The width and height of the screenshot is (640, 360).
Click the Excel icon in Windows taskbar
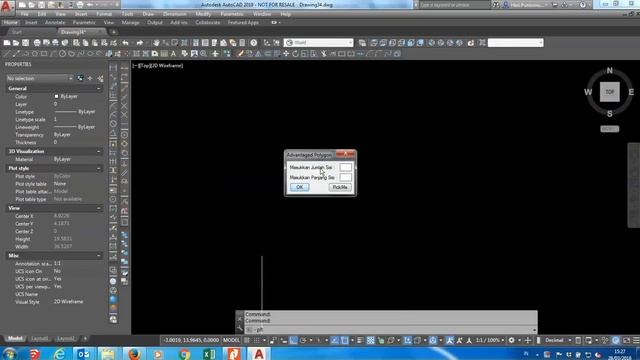(x=209, y=353)
